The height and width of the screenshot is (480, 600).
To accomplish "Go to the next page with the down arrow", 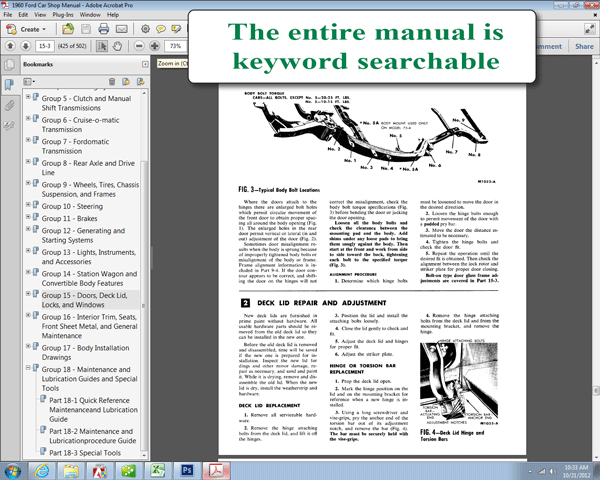I will point(25,46).
